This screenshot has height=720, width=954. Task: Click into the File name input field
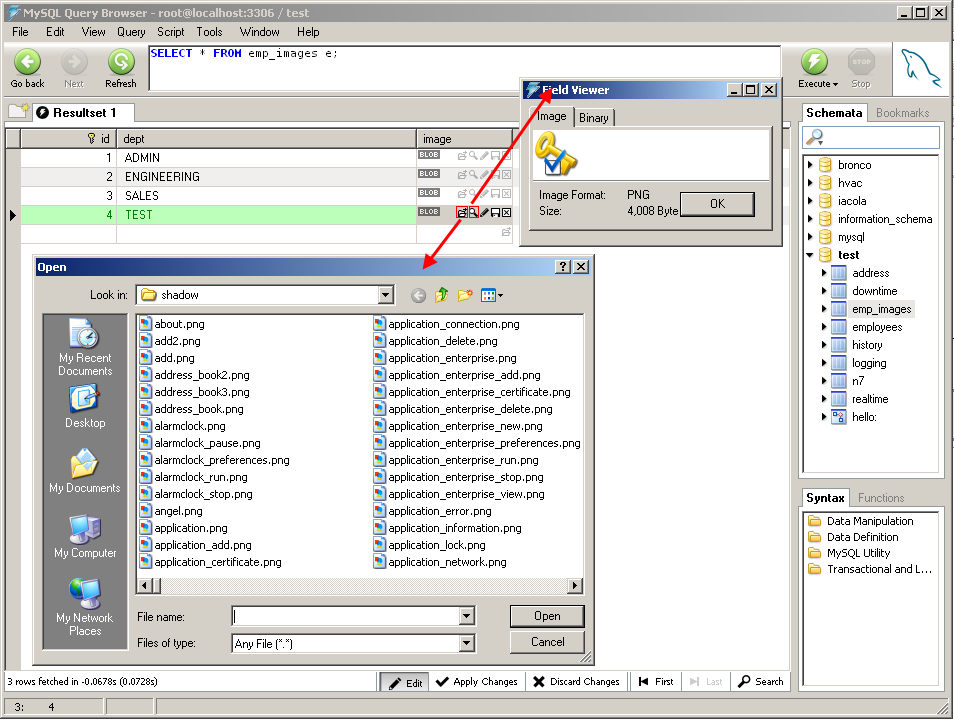(346, 616)
